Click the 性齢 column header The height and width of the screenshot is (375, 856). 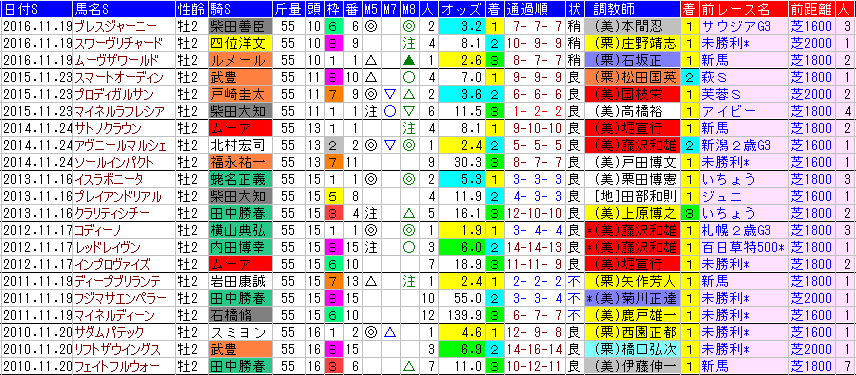pyautogui.click(x=191, y=9)
